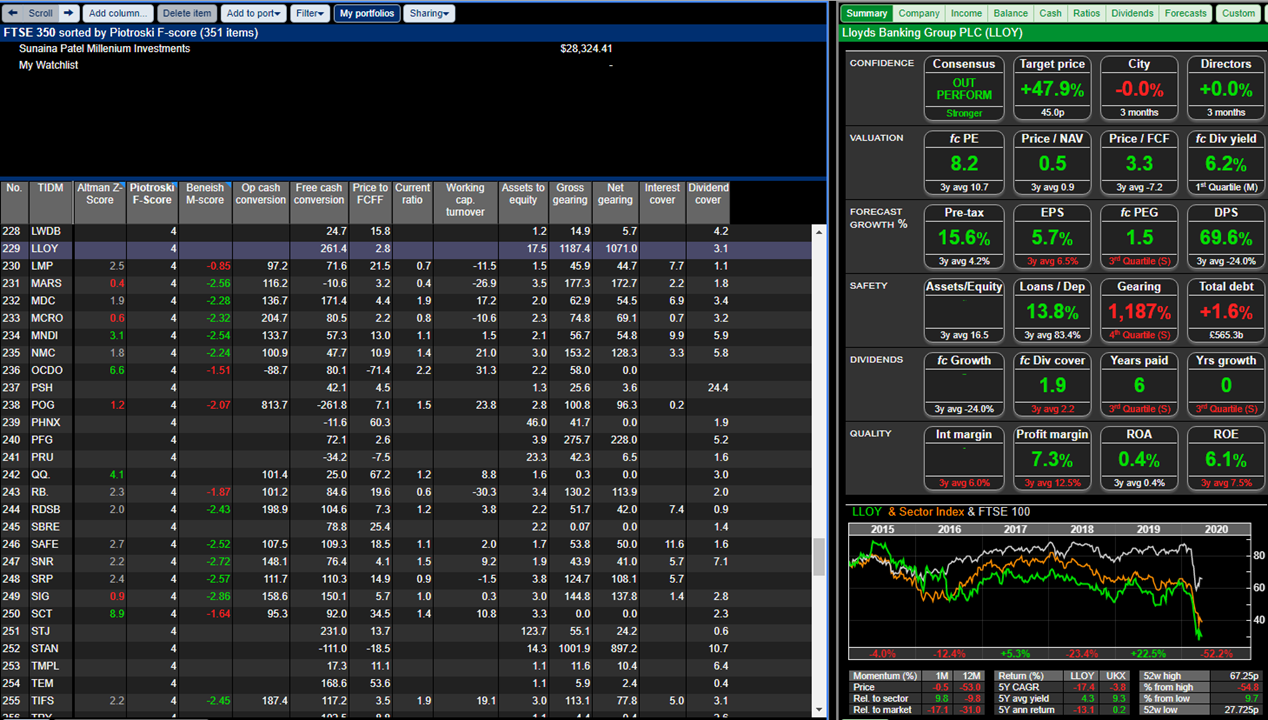
Task: Switch to the Forecasts tab
Action: pos(1186,13)
